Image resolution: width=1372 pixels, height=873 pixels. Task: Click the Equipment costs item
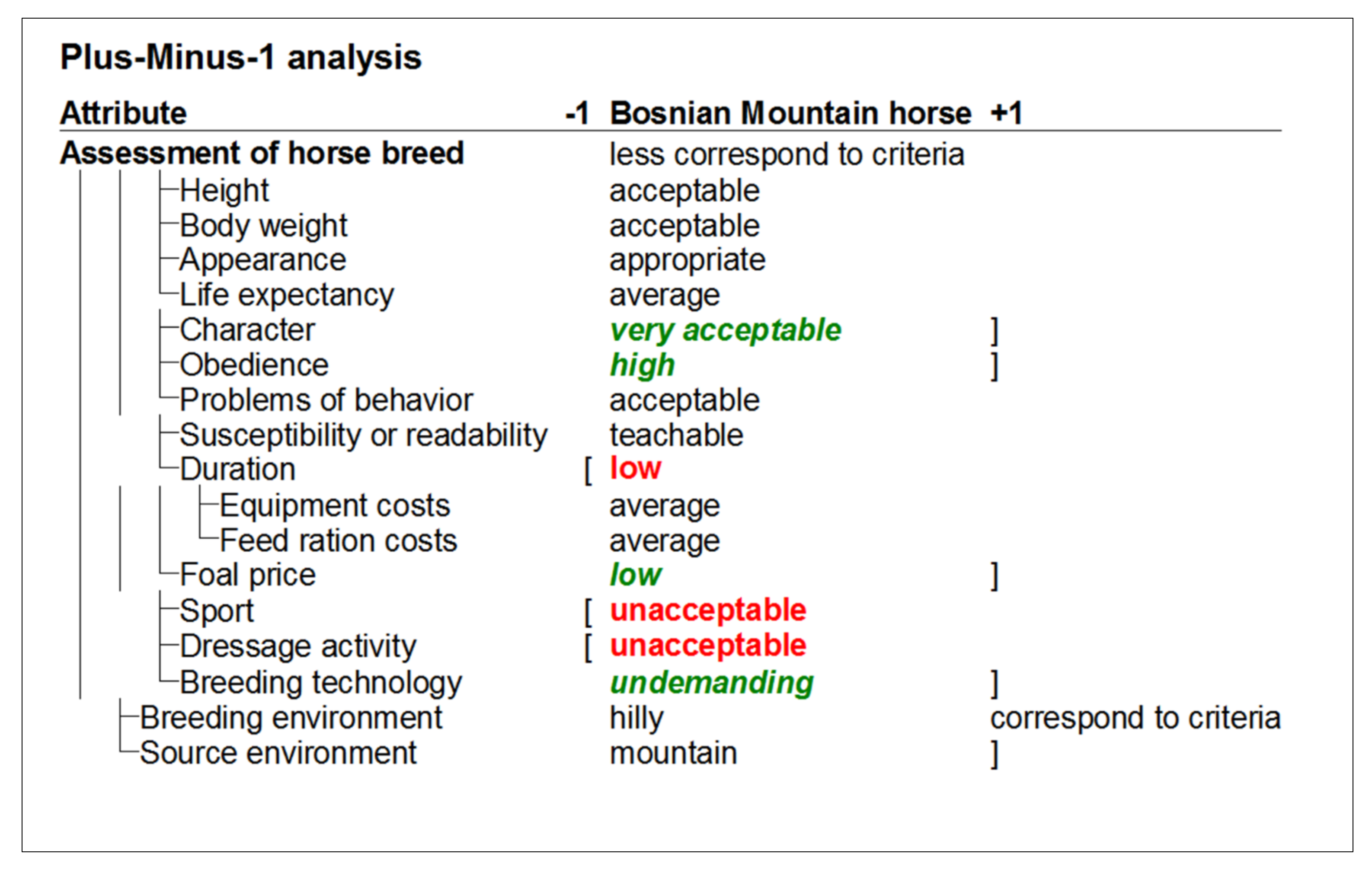point(335,506)
